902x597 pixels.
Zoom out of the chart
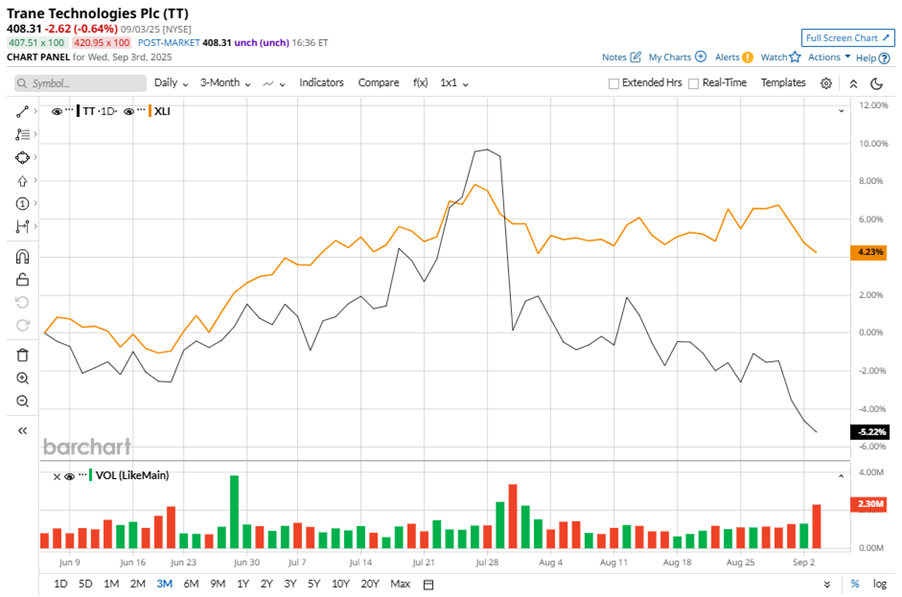point(22,401)
